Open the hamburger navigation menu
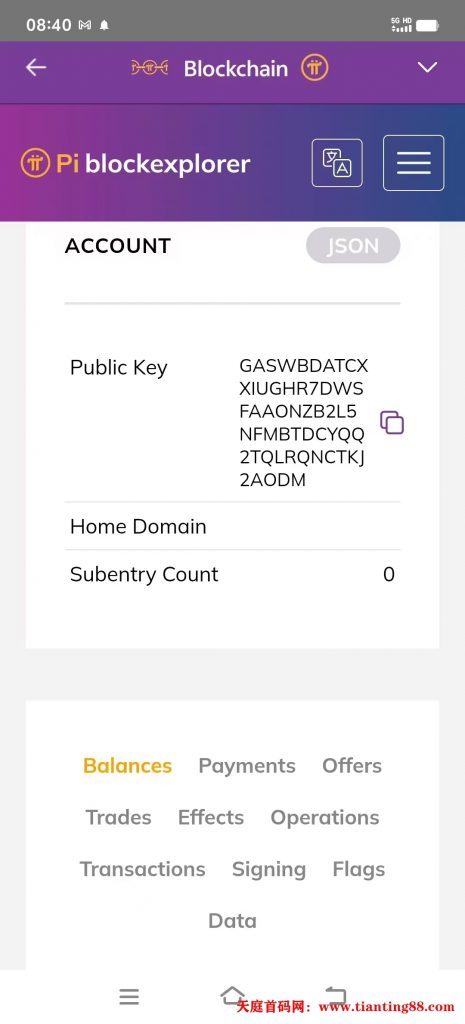 click(x=413, y=163)
